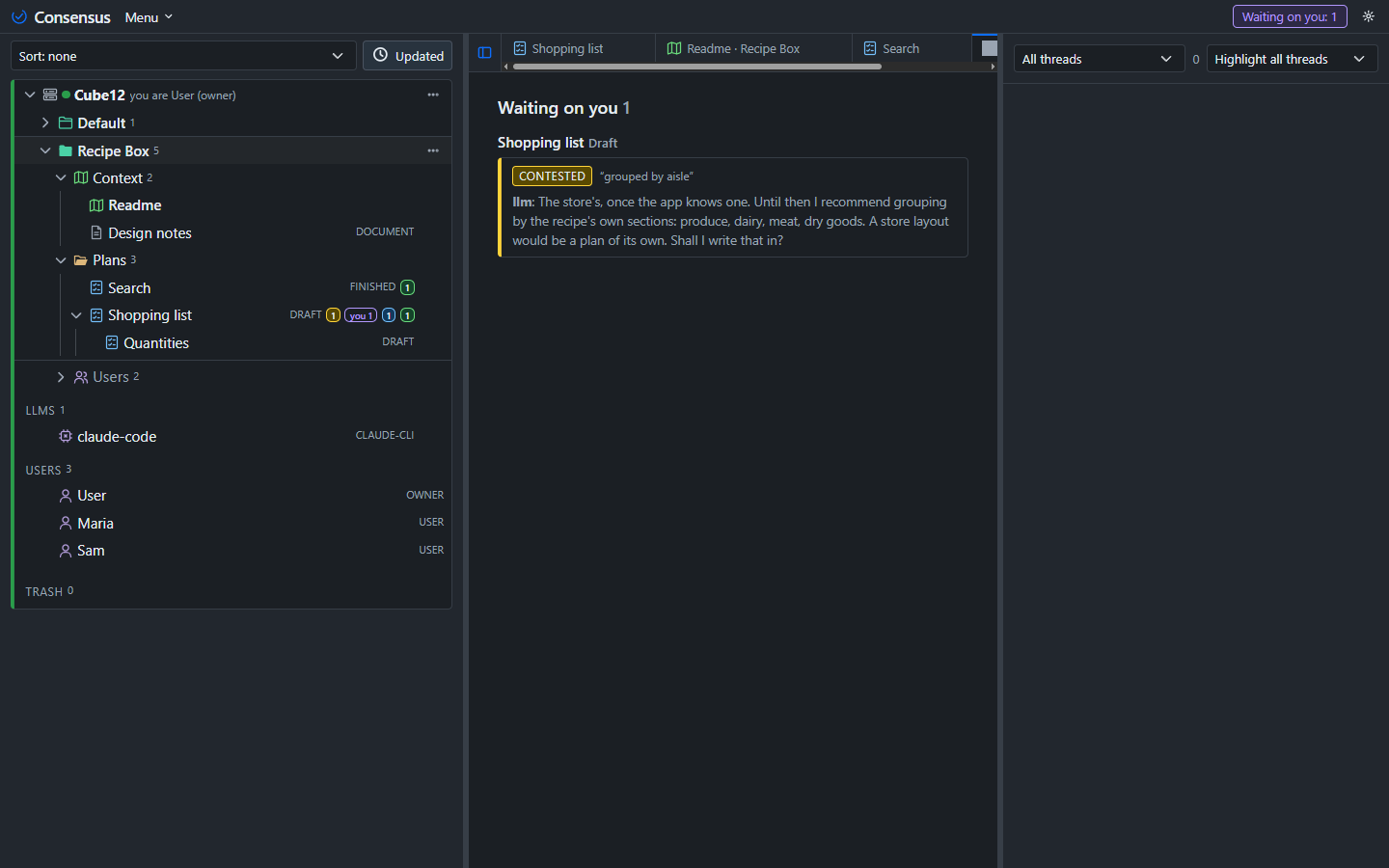The image size is (1389, 868).
Task: Expand the Default folder chevron
Action: [x=45, y=122]
